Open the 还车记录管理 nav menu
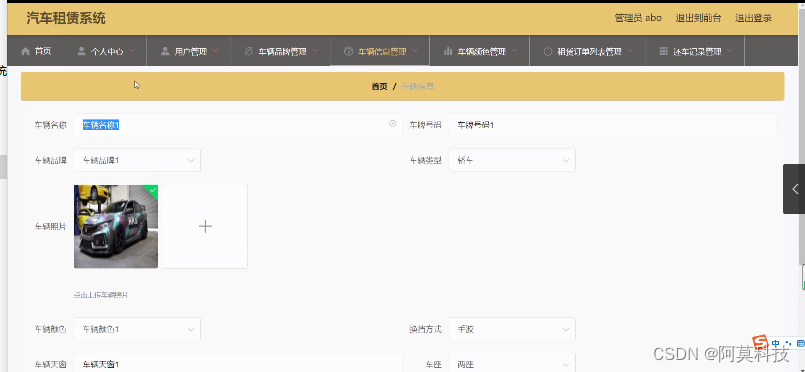This screenshot has height=372, width=805. (695, 51)
